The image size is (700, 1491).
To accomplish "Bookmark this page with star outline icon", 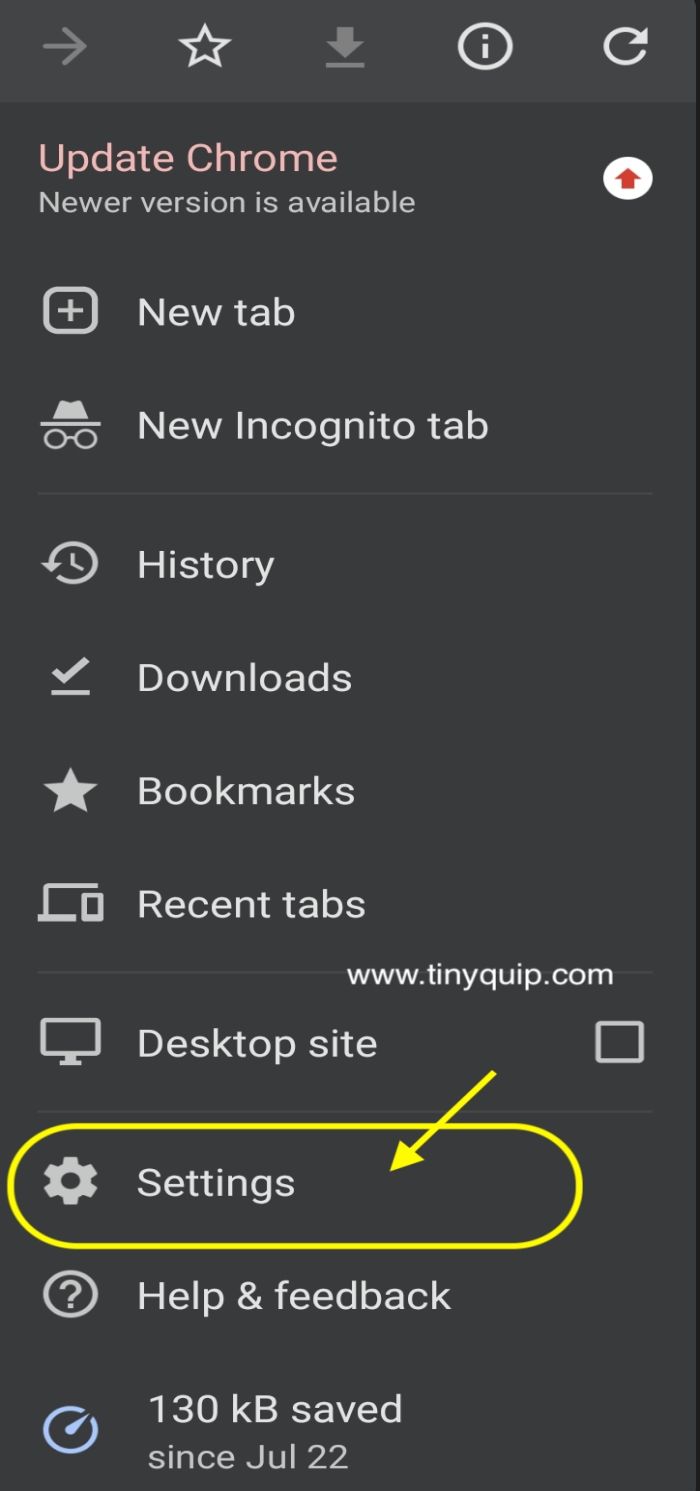I will 205,47.
